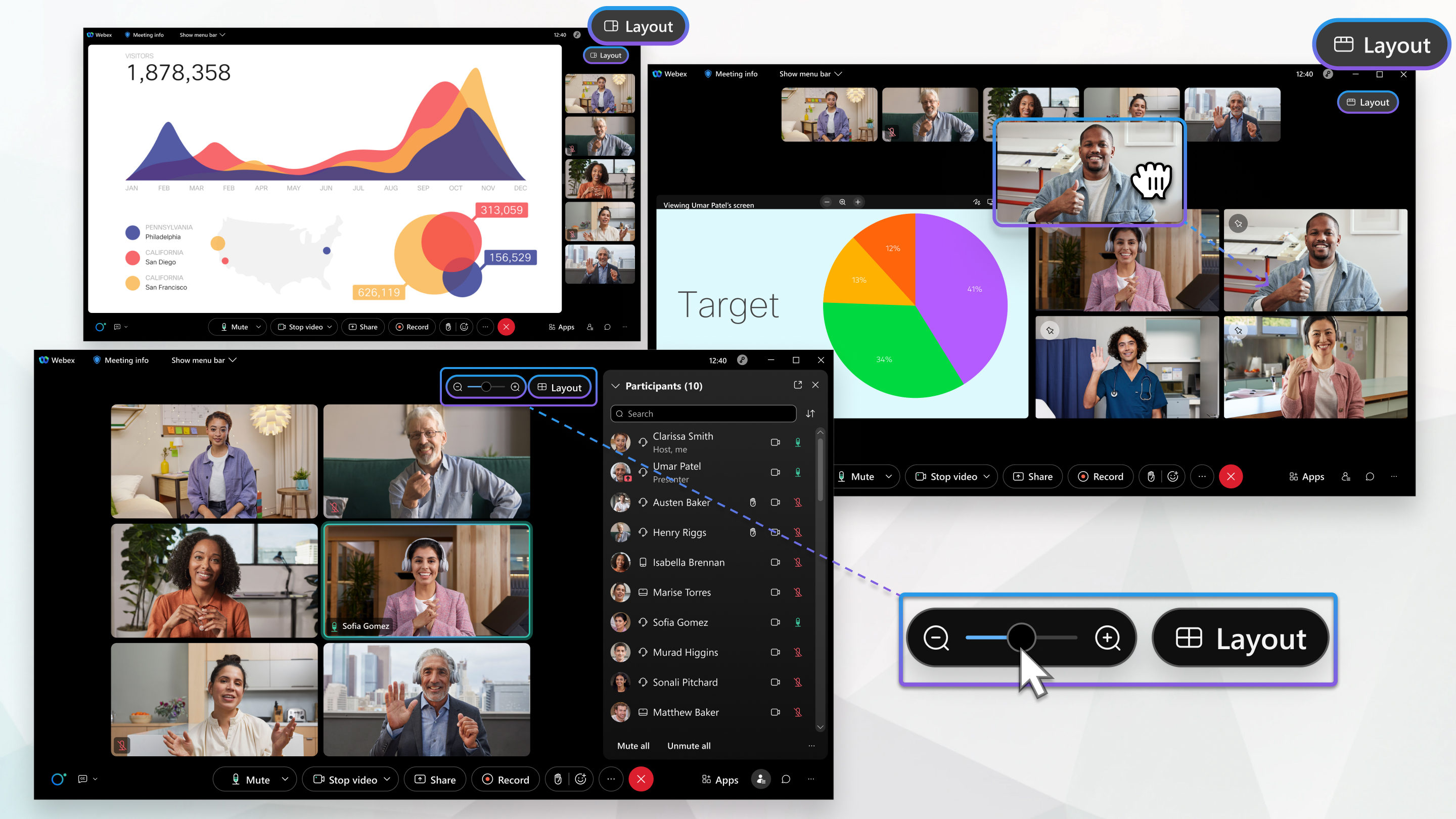
Task: Click the Chat icon in bottom toolbar
Action: 786,779
